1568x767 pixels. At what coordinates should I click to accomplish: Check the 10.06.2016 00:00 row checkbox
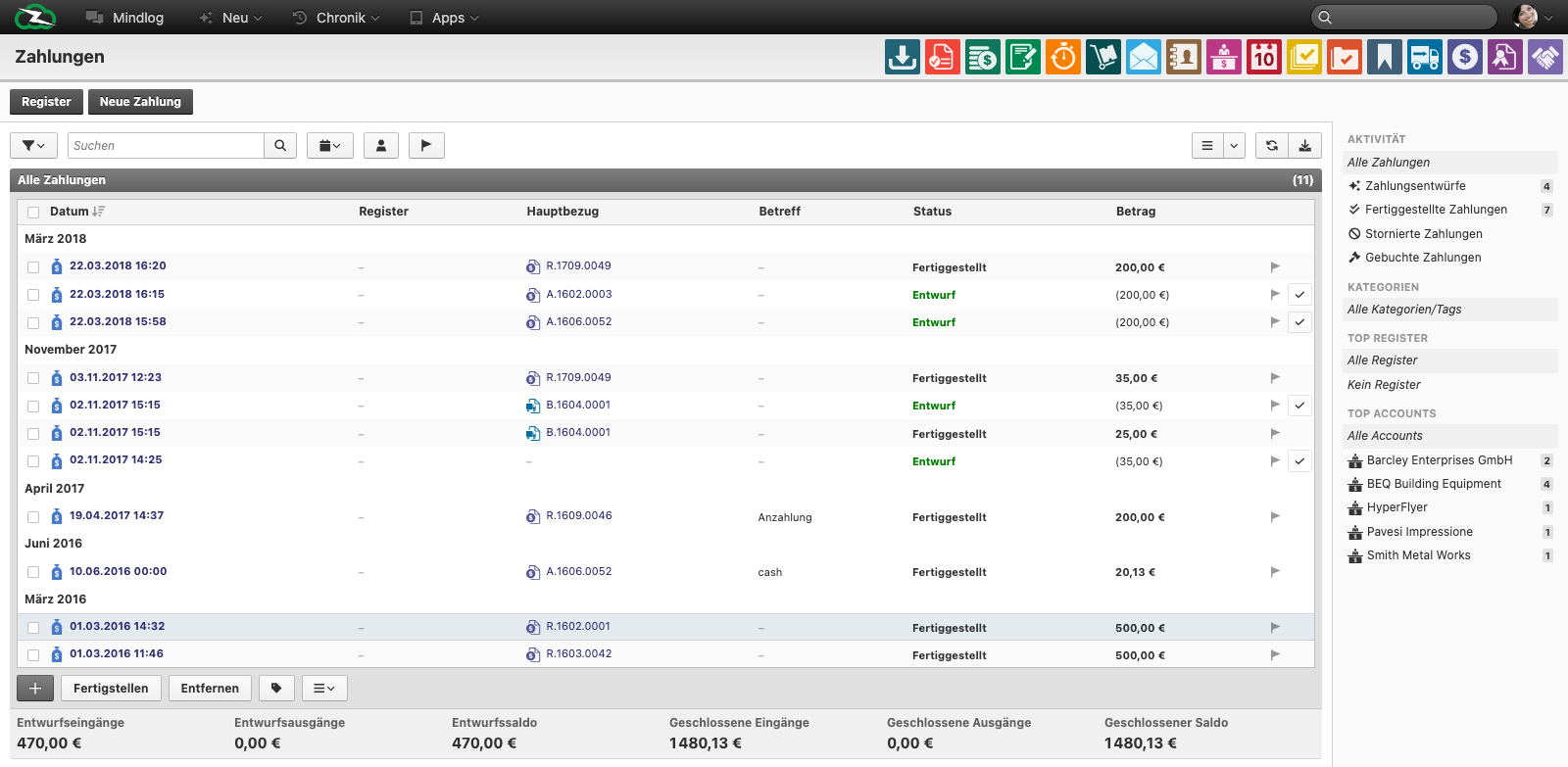(x=33, y=572)
